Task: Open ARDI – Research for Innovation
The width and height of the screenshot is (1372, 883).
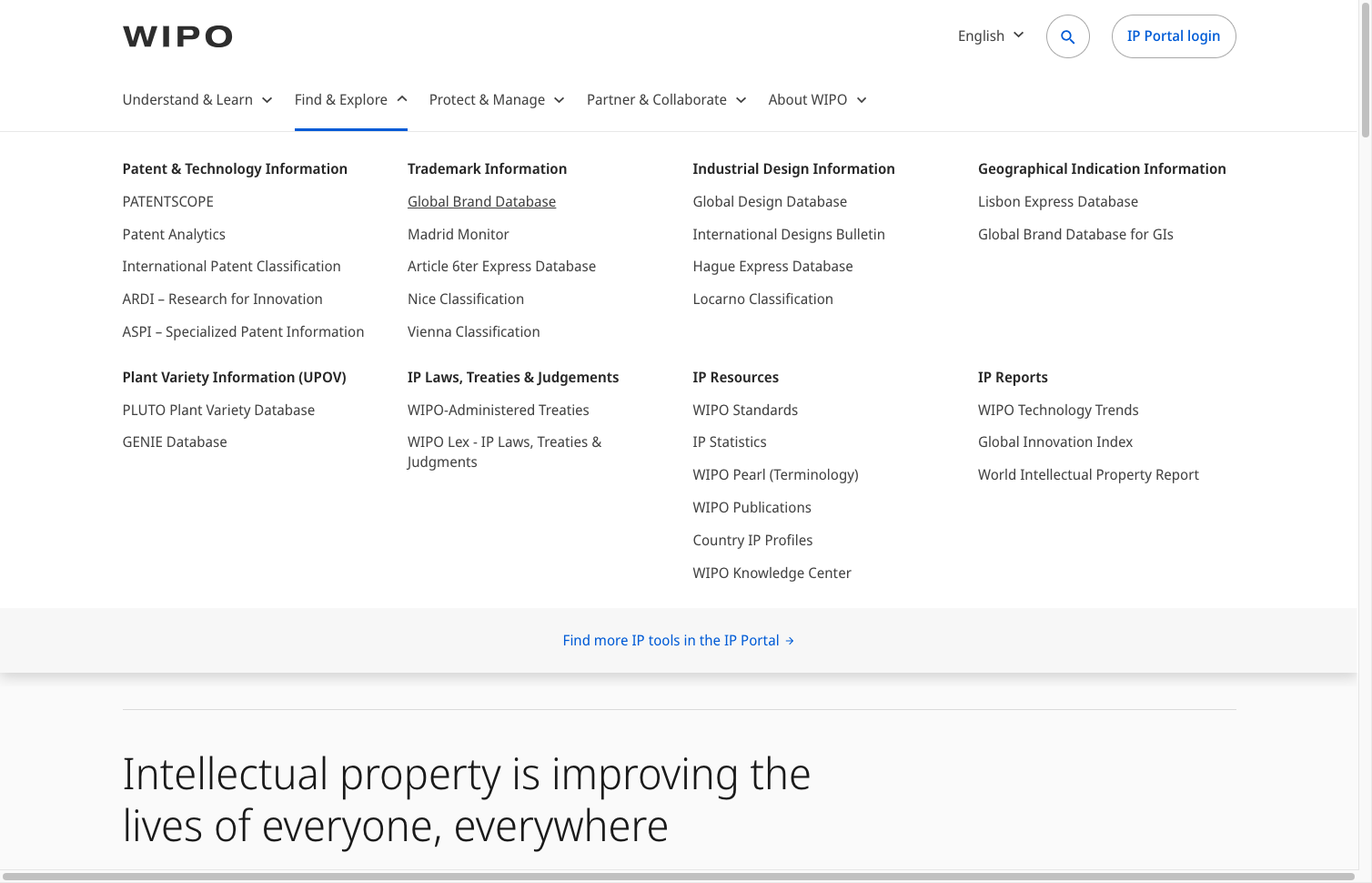Action: 223,299
